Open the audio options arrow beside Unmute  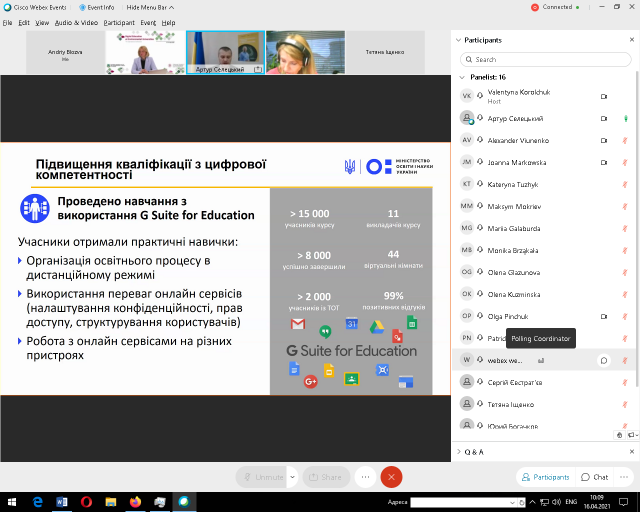(293, 477)
